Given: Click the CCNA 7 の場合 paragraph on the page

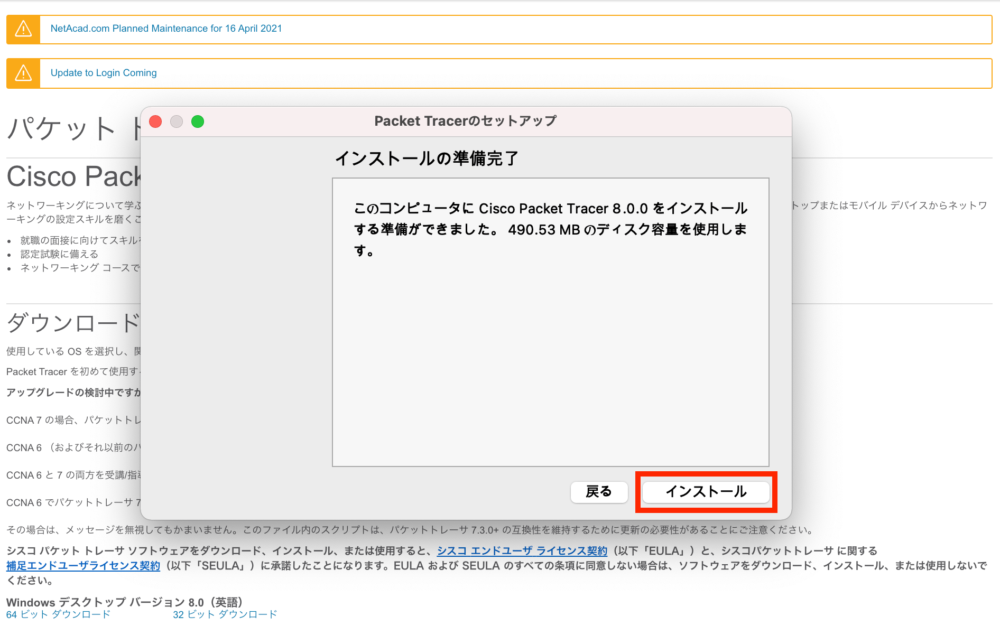Looking at the screenshot, I should [x=73, y=420].
